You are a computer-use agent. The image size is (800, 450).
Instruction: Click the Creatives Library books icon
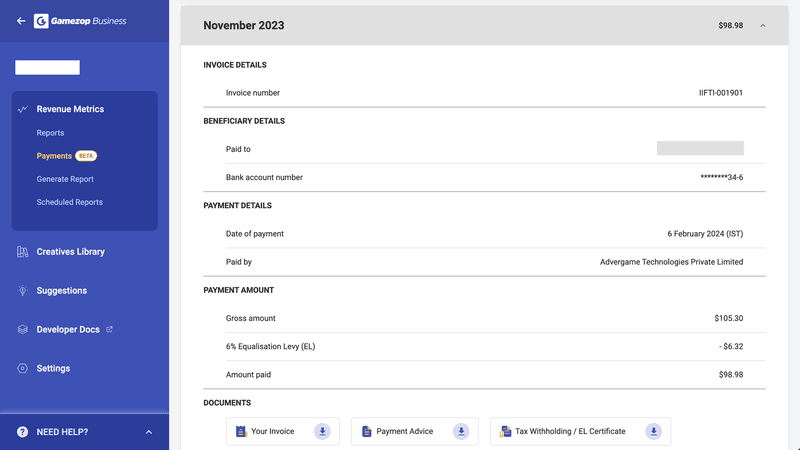pos(22,252)
